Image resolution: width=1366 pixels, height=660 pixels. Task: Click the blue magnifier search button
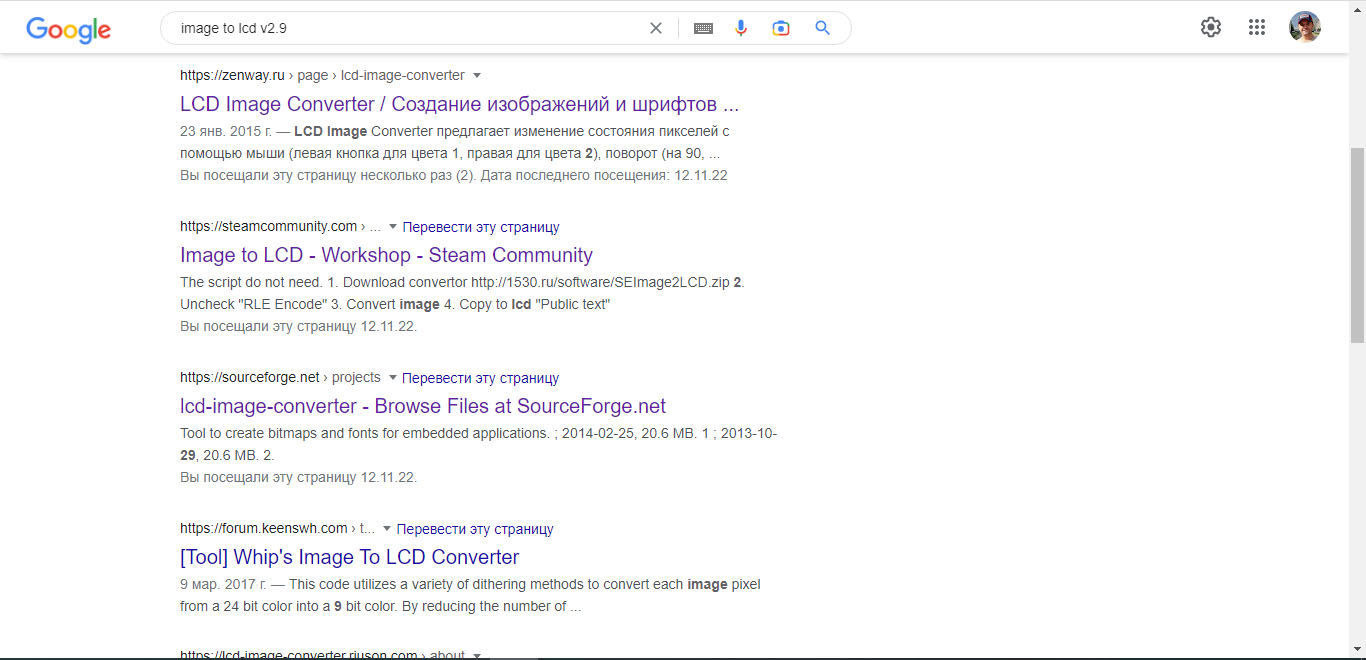pos(822,28)
